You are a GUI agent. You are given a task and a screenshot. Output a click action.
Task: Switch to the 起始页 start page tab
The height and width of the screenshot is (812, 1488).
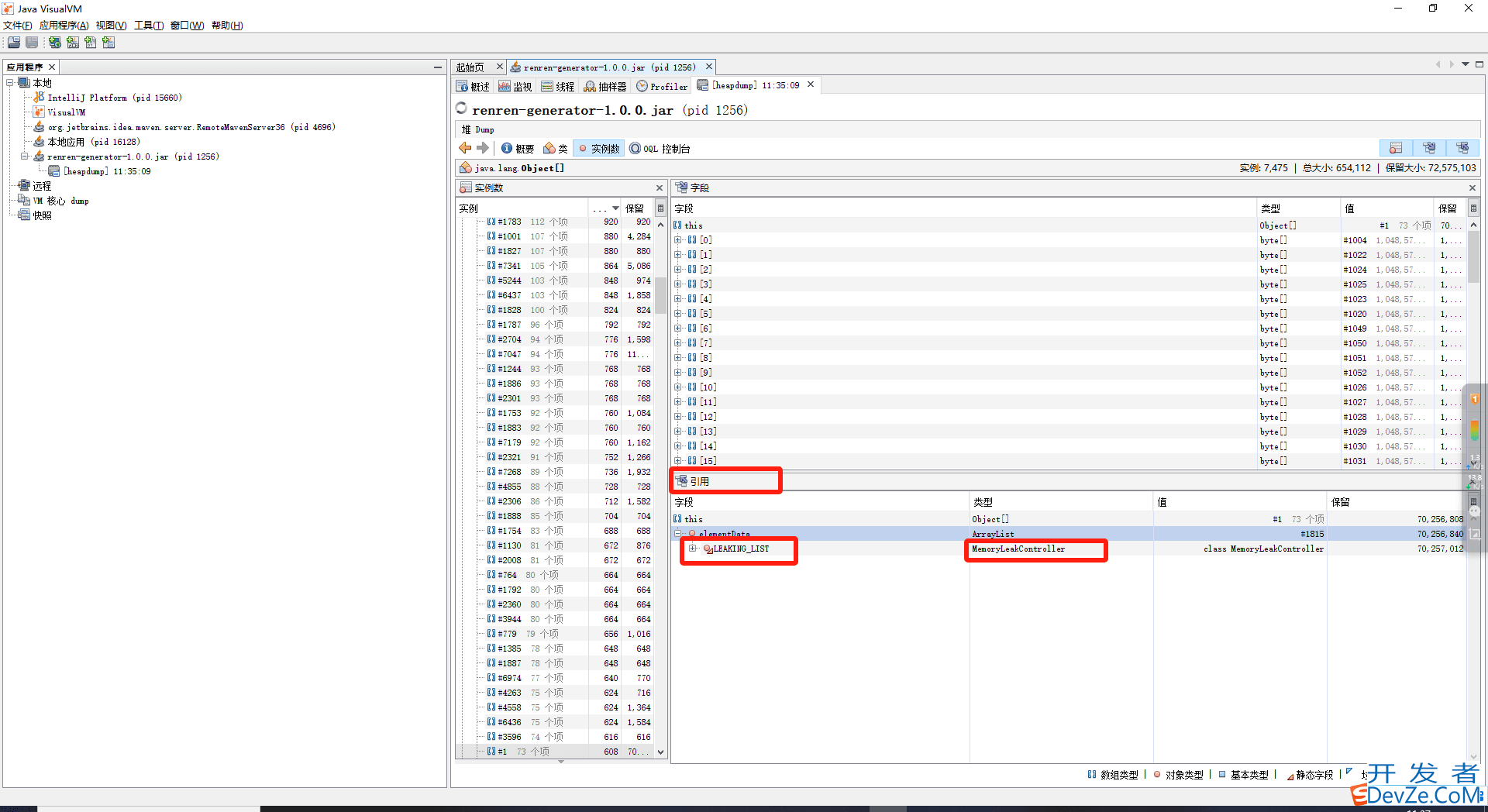(470, 67)
